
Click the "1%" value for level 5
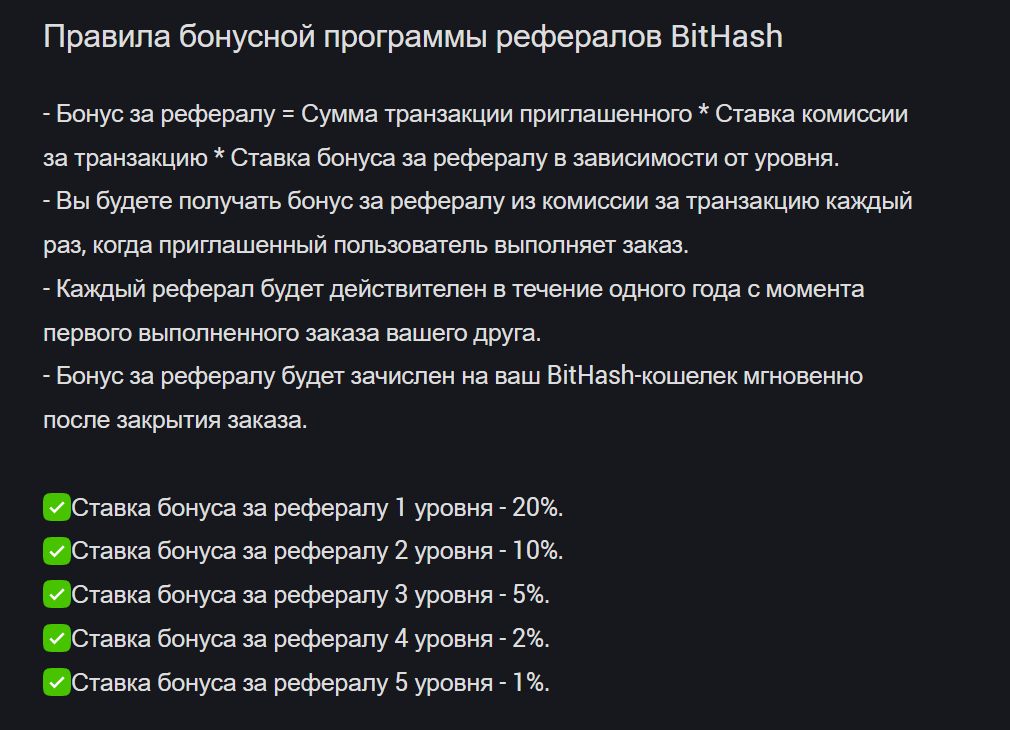[x=531, y=683]
